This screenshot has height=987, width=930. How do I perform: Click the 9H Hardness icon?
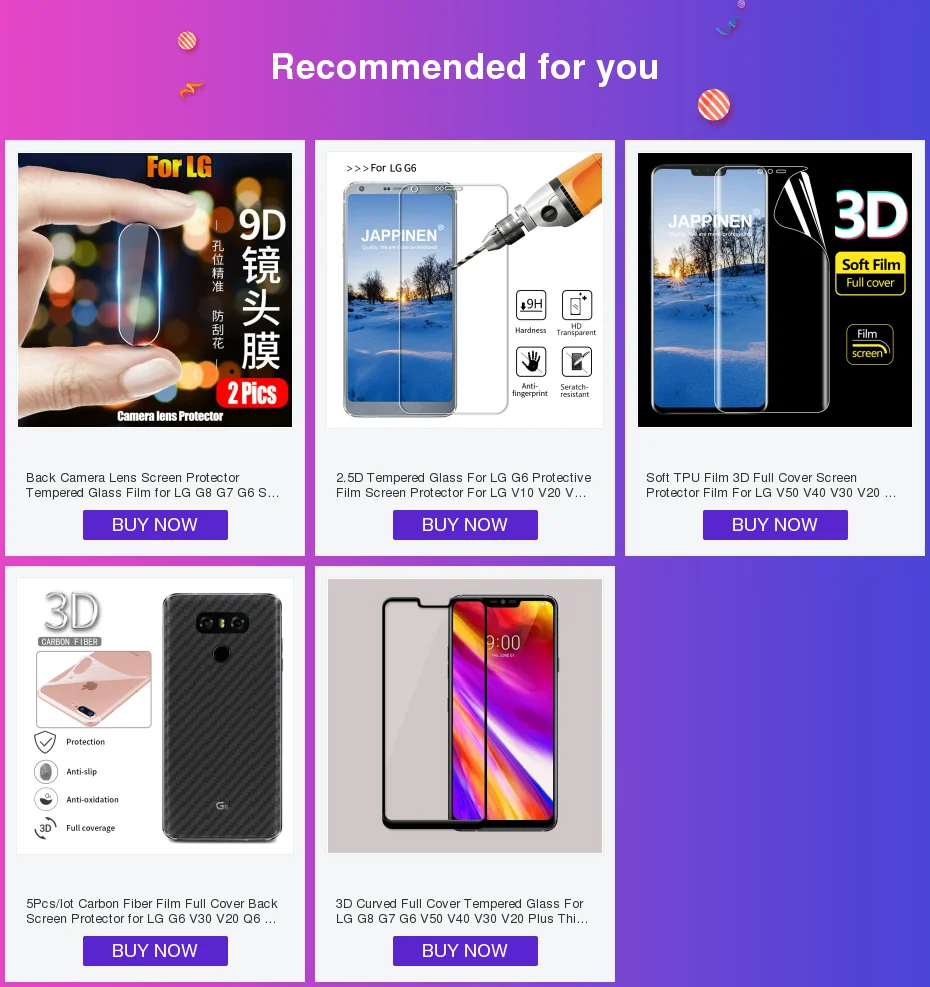531,305
